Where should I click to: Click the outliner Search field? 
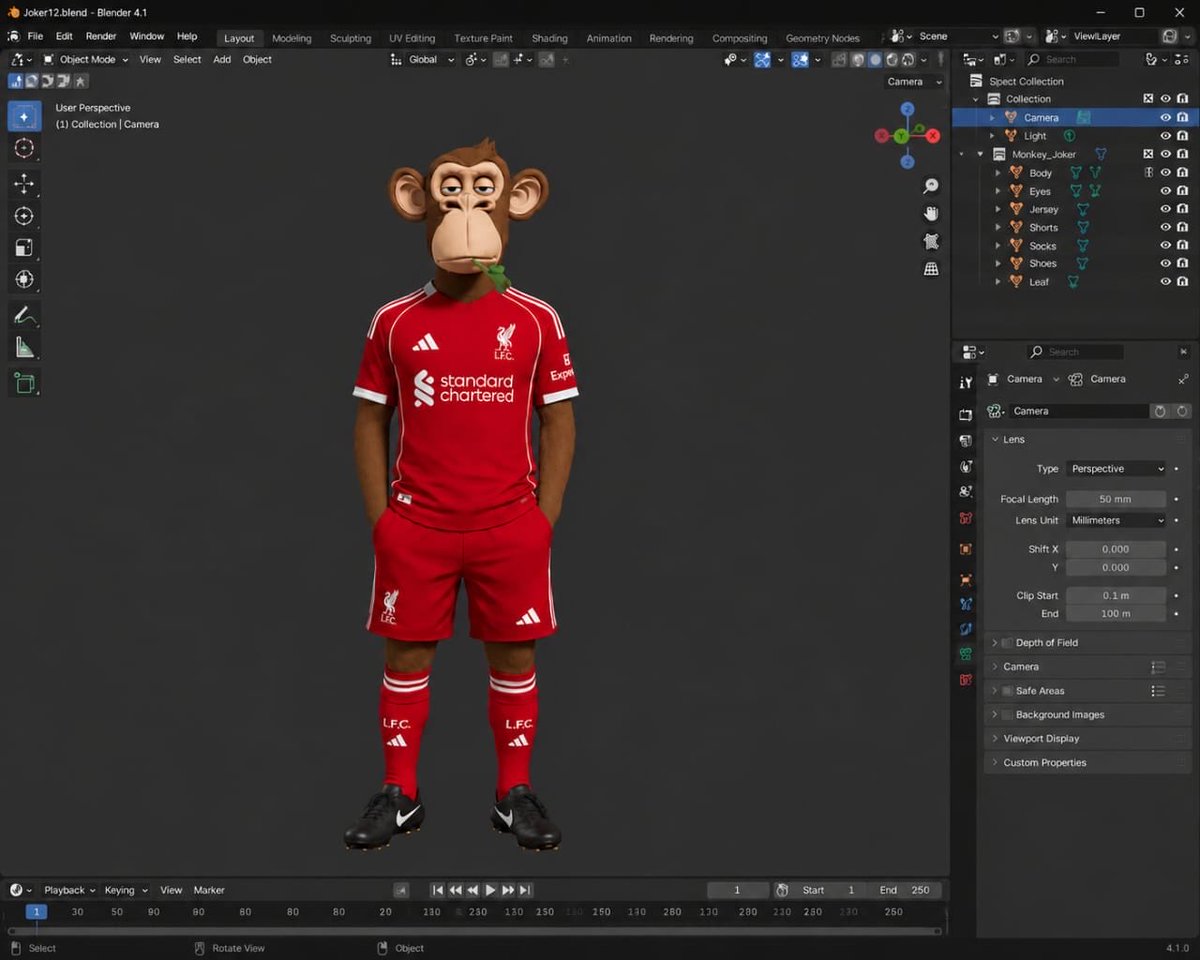[x=1072, y=59]
